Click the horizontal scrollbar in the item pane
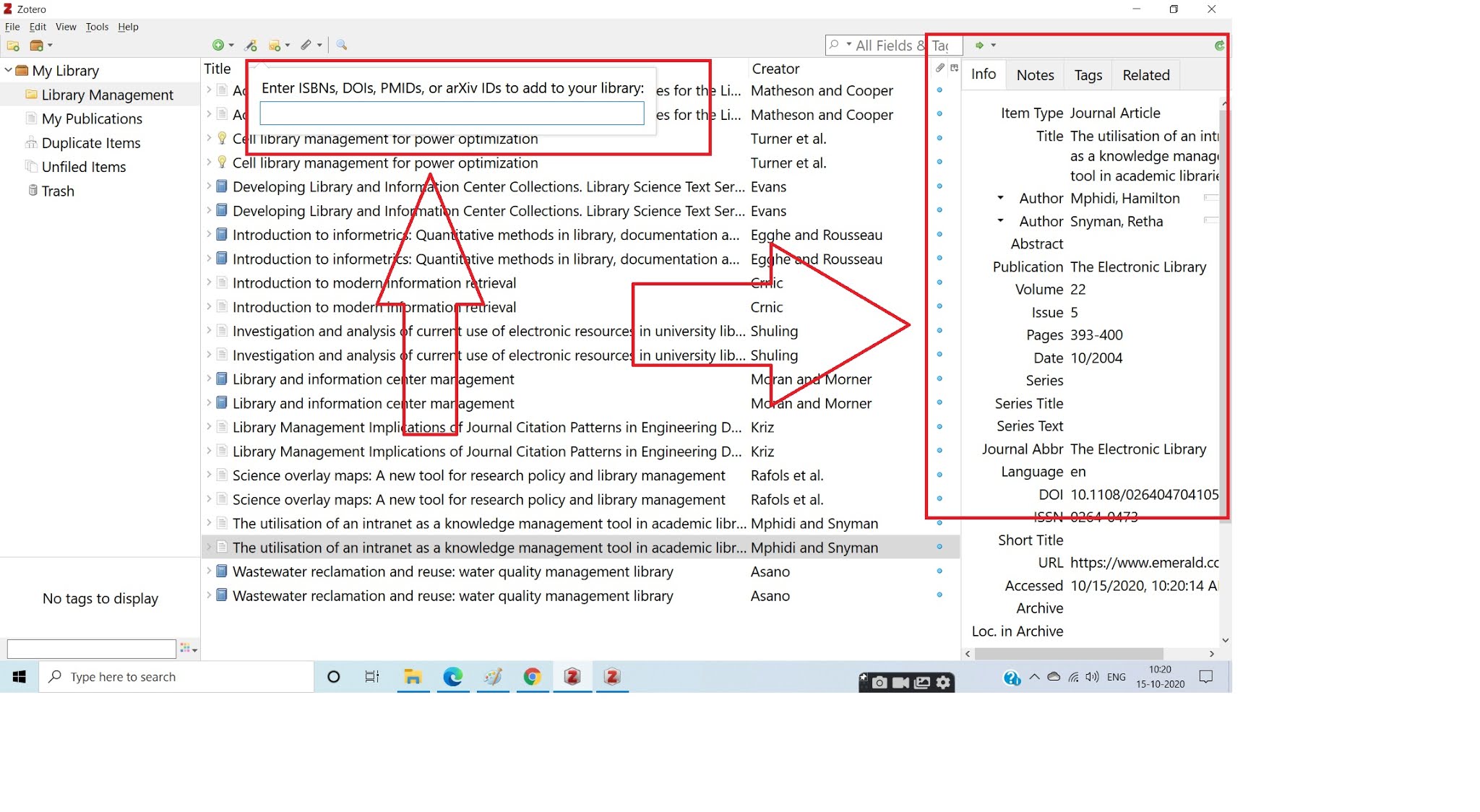 1069,654
